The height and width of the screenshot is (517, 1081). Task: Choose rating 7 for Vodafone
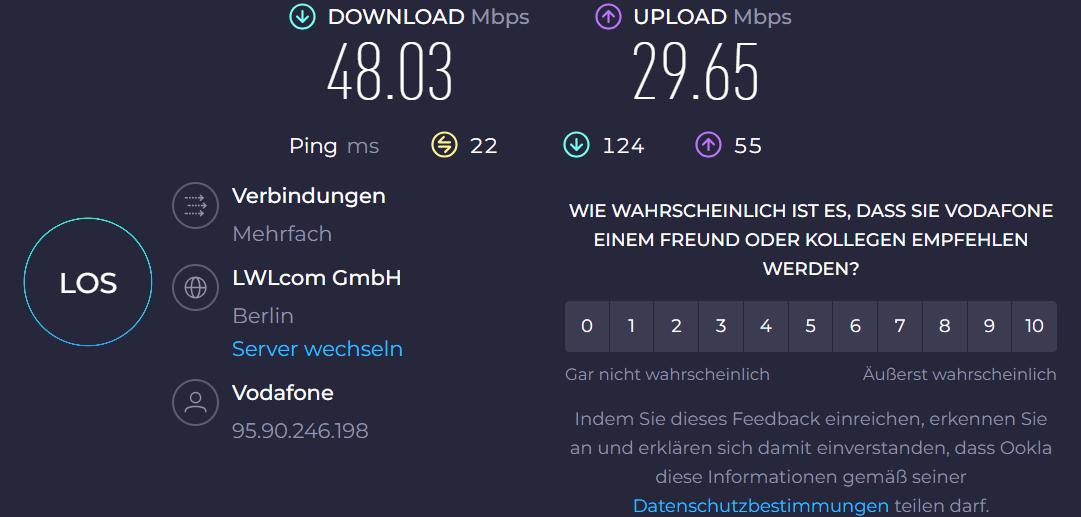coord(900,326)
